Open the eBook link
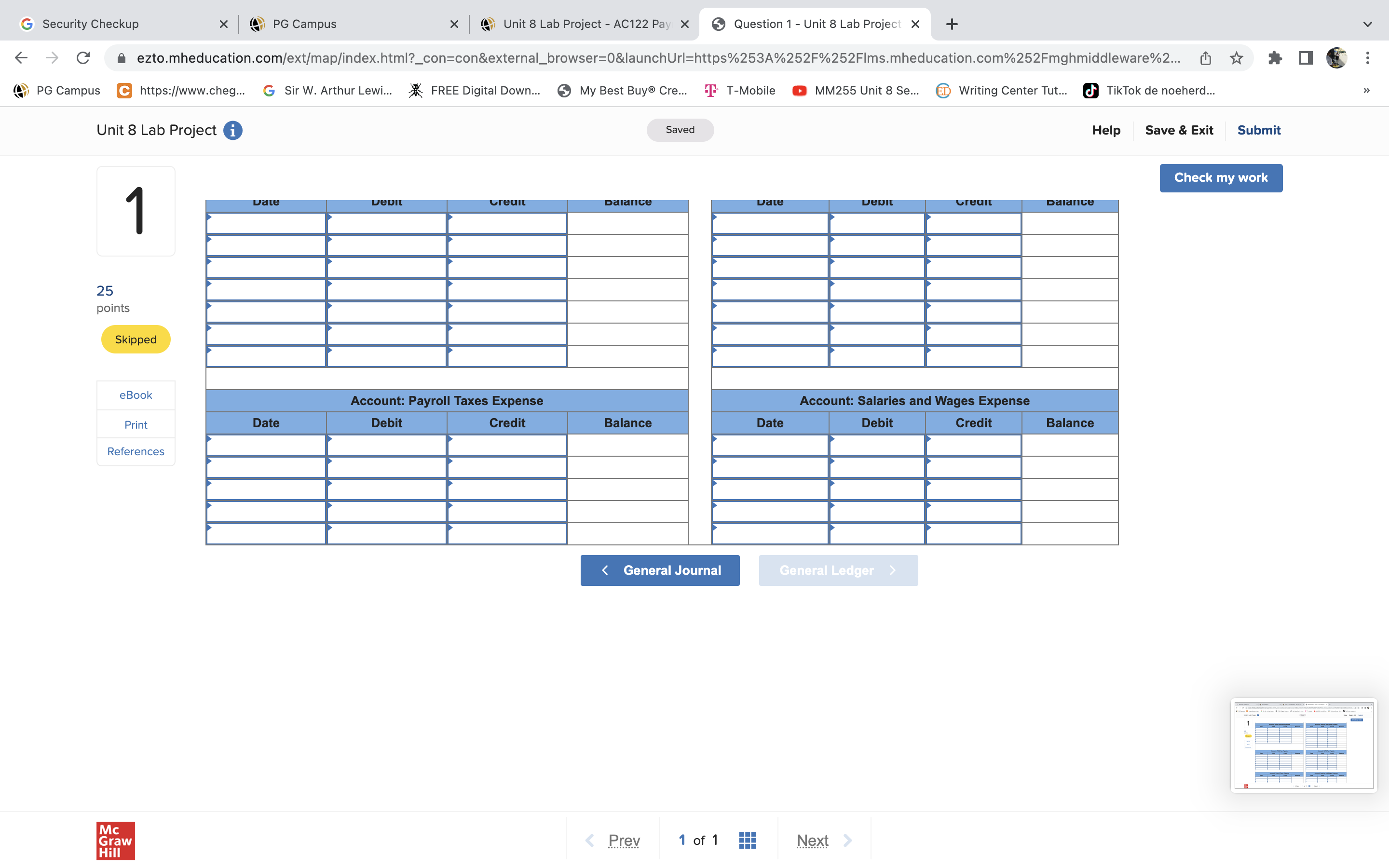The height and width of the screenshot is (868, 1389). pos(136,395)
